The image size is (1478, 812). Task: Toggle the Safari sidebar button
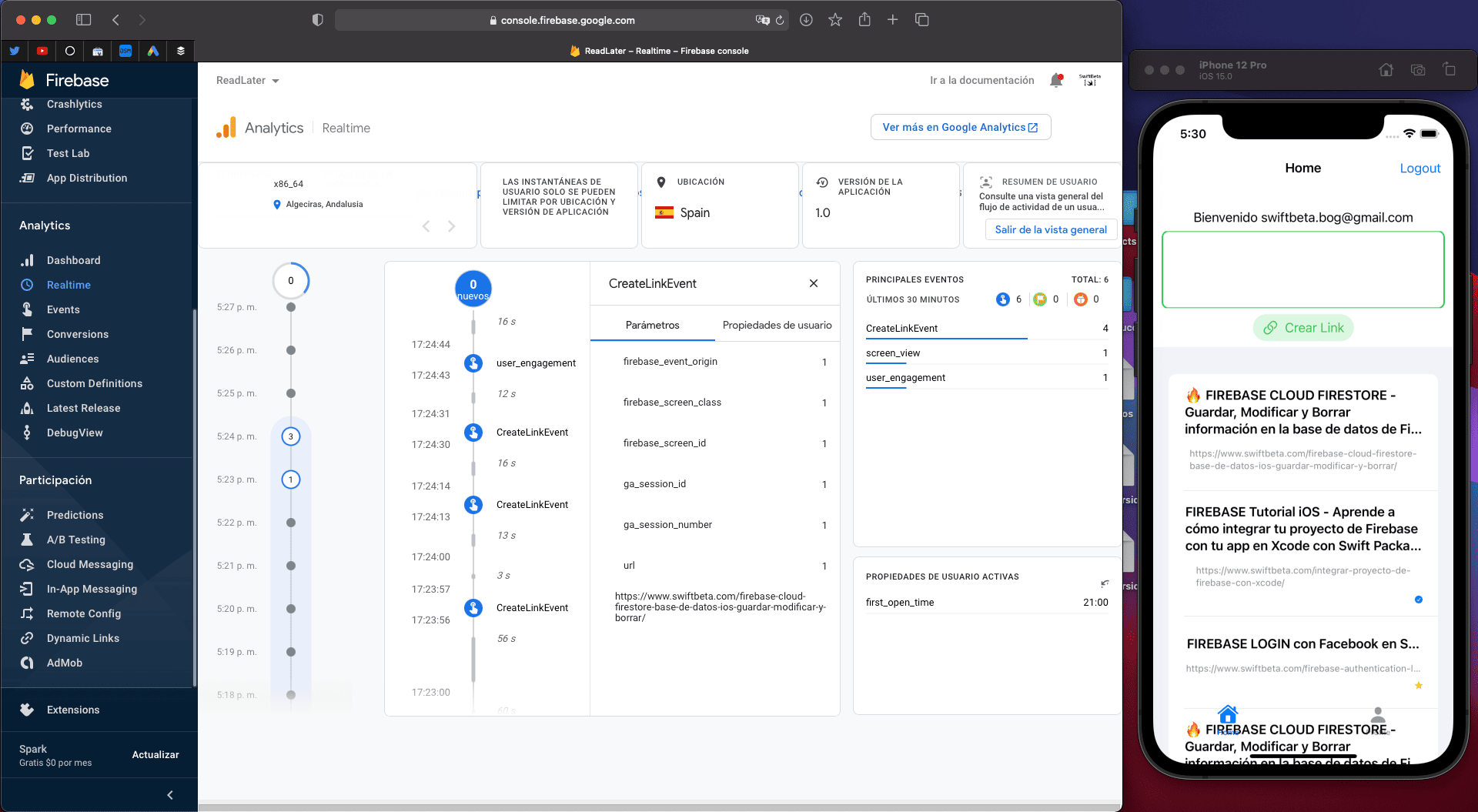pyautogui.click(x=84, y=20)
